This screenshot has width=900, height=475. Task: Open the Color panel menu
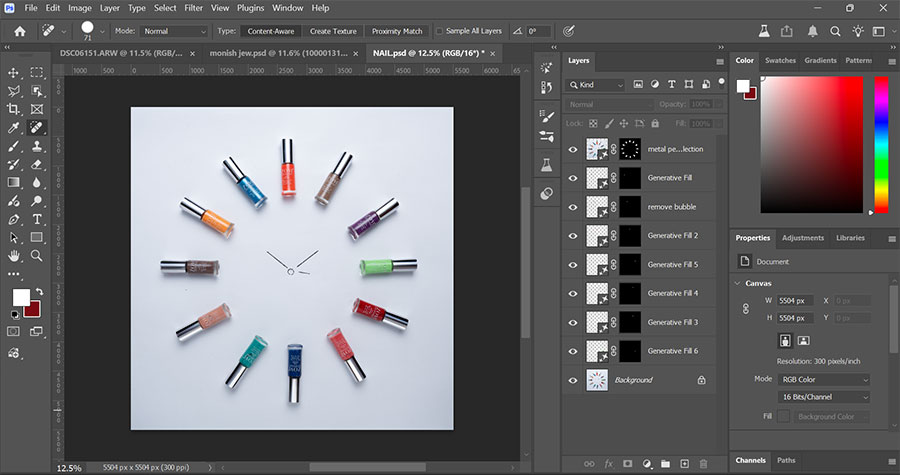[891, 61]
